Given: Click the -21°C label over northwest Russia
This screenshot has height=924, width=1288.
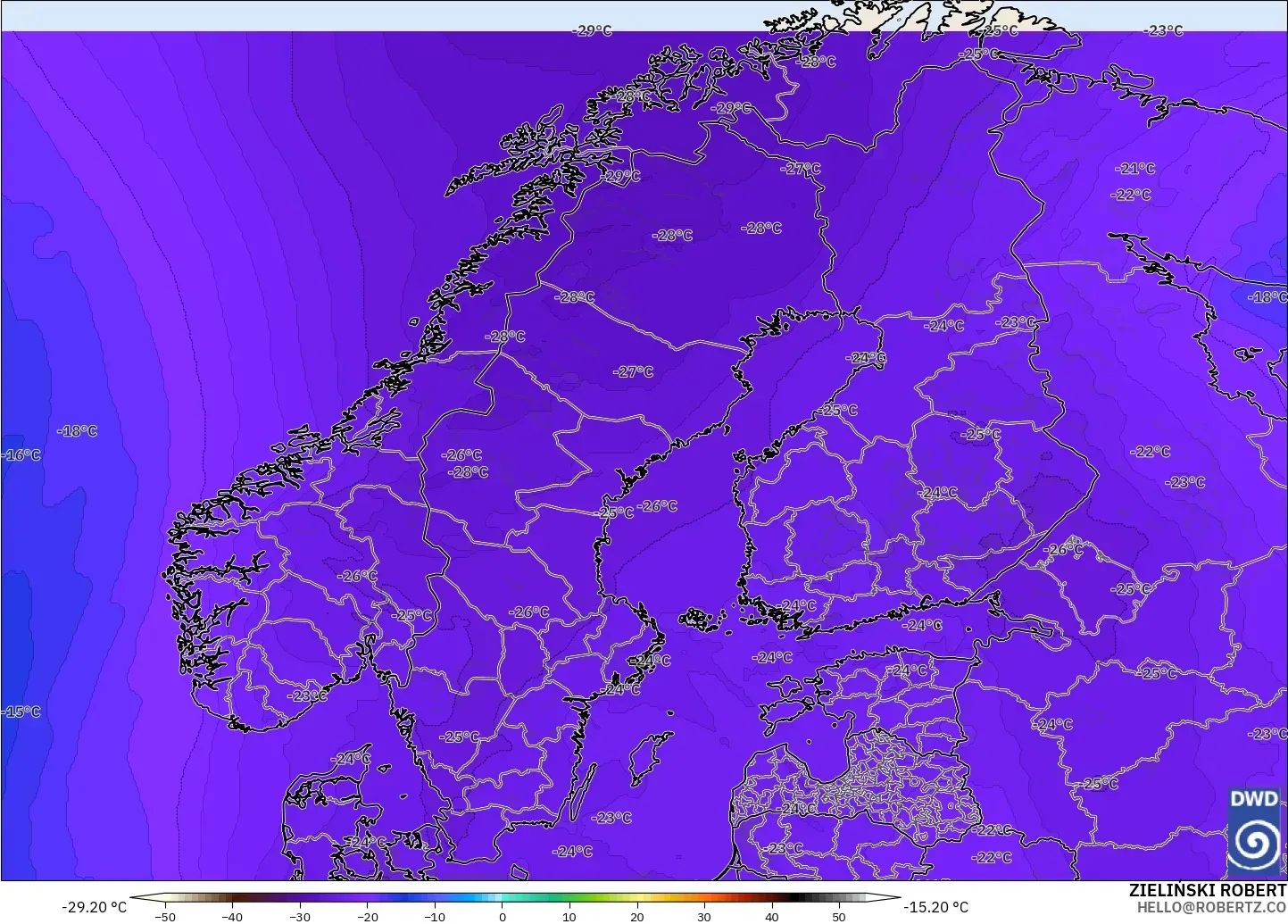Looking at the screenshot, I should click(x=1135, y=168).
